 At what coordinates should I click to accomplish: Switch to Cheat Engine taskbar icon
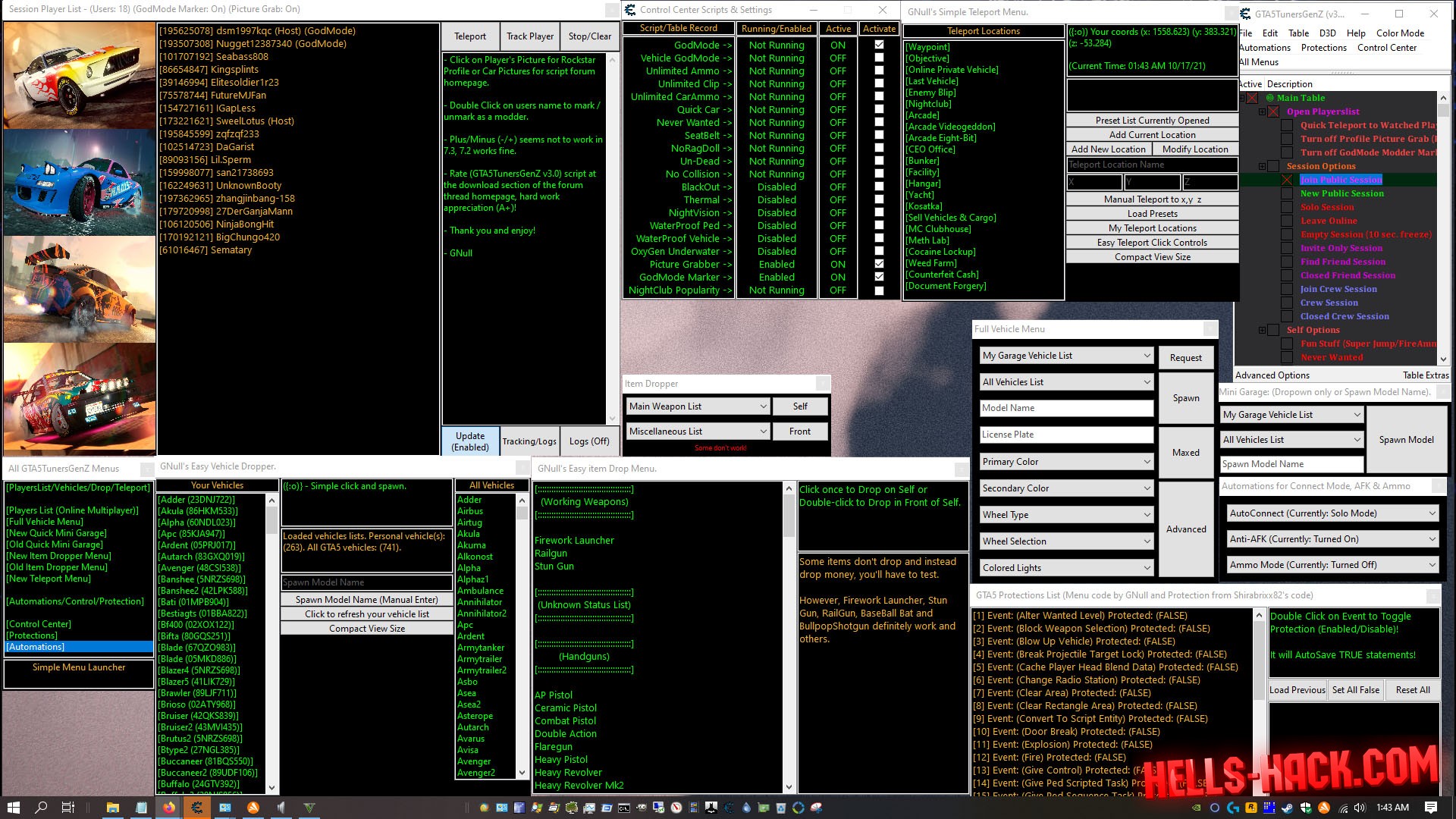pyautogui.click(x=196, y=808)
